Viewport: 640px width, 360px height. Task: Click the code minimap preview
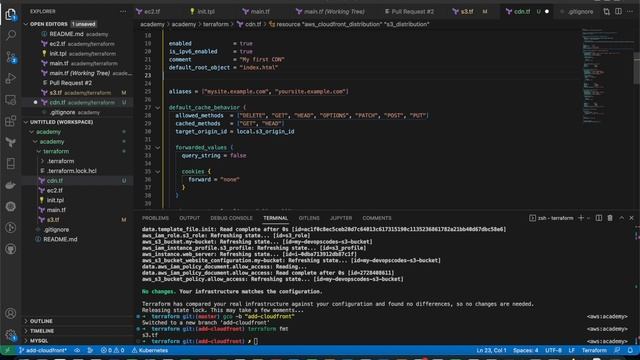click(x=606, y=76)
